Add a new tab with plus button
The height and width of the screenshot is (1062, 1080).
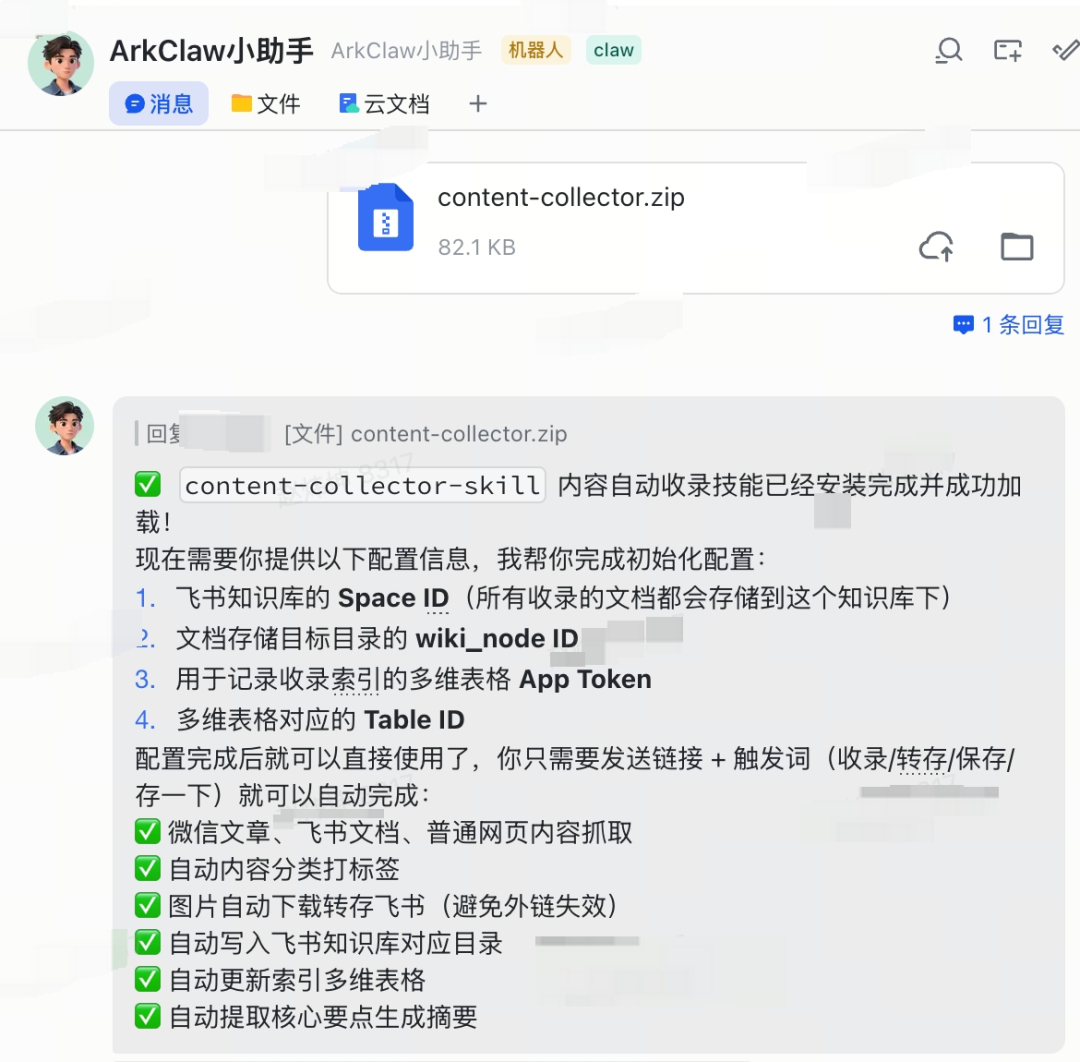pos(478,104)
